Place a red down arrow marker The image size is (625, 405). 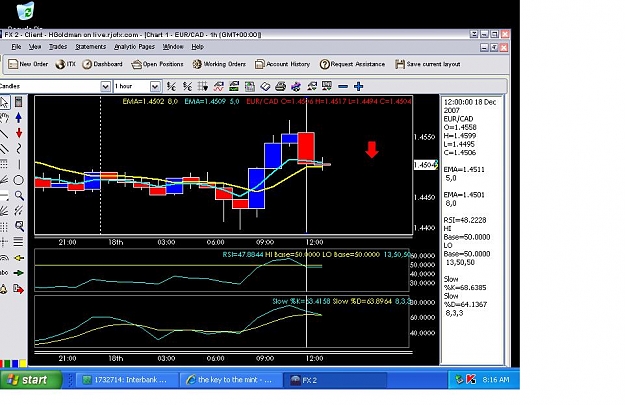pos(18,133)
